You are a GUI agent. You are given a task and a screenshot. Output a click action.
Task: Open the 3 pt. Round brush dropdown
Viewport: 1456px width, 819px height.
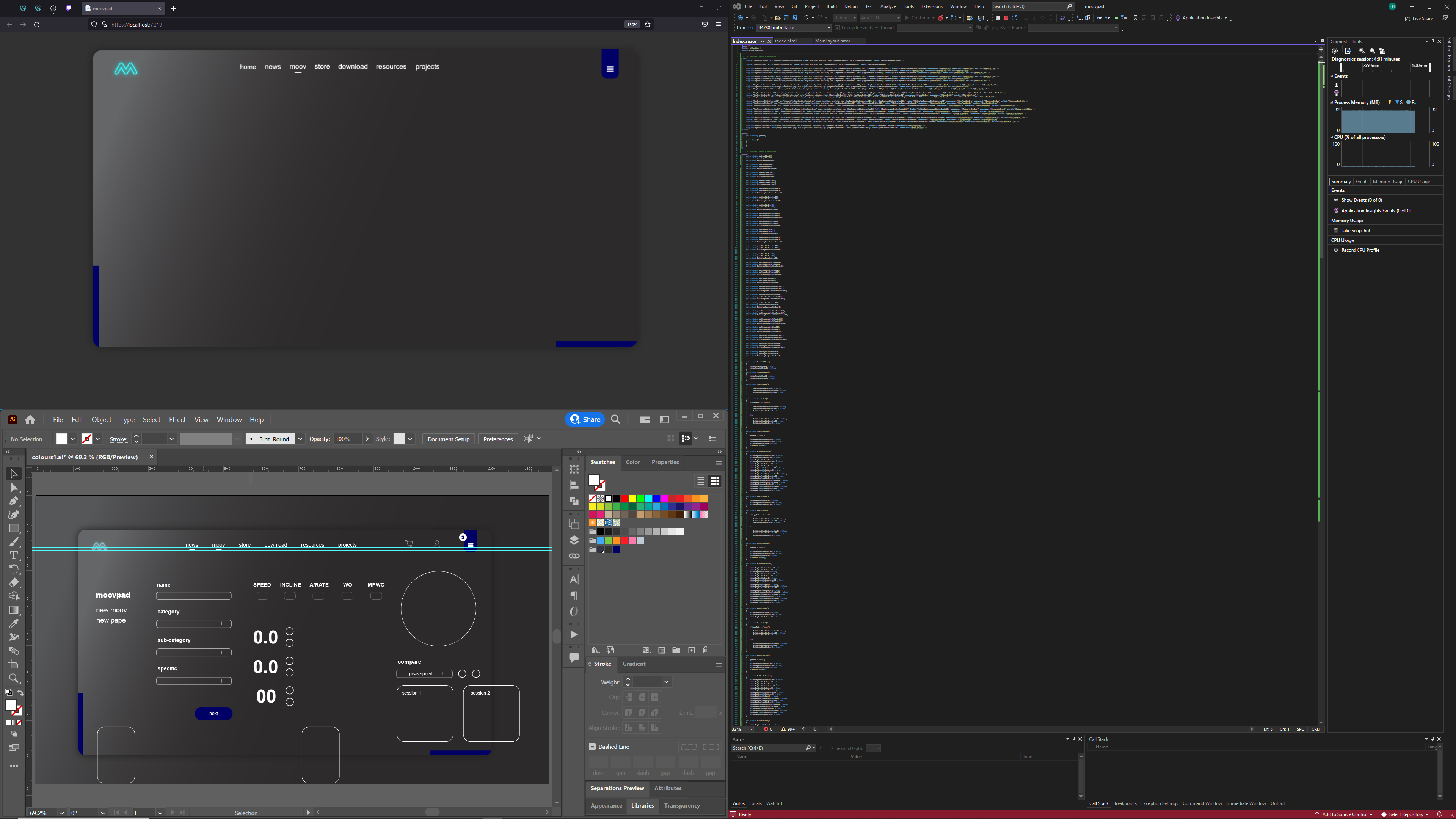pyautogui.click(x=300, y=439)
